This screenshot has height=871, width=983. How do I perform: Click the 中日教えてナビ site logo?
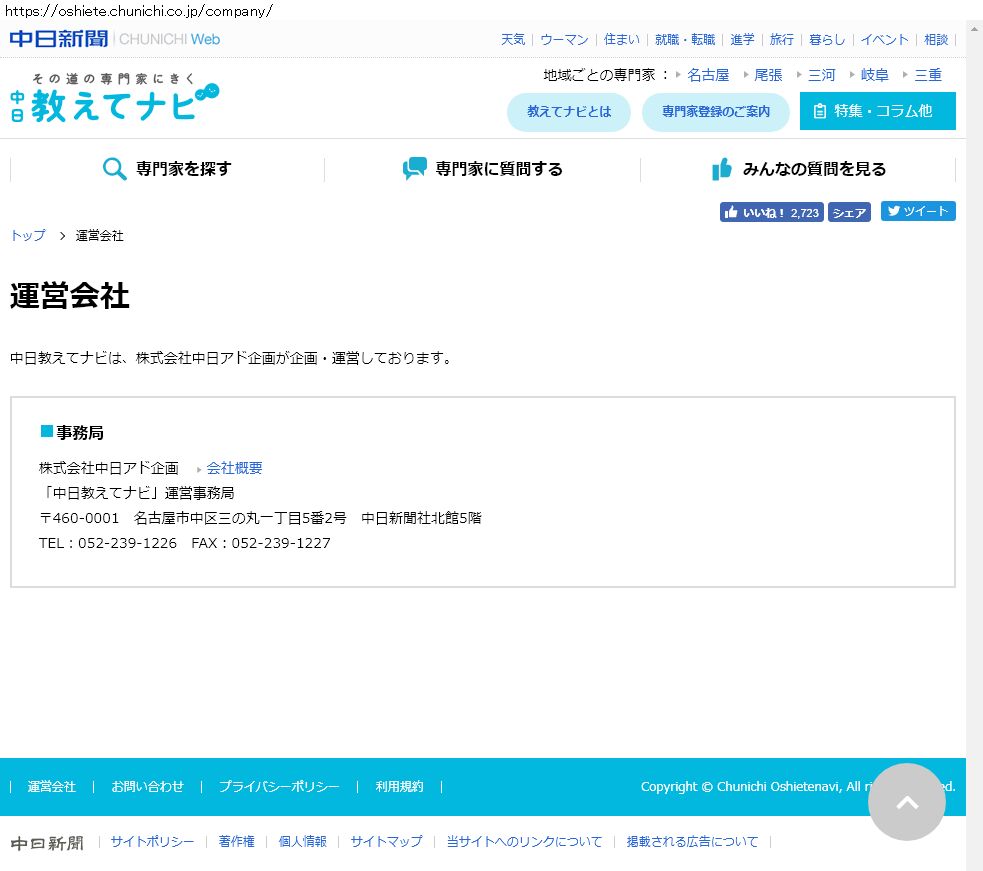(x=114, y=98)
